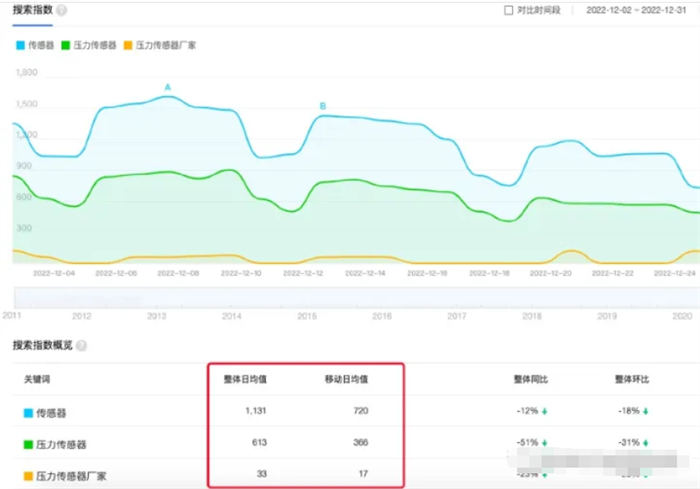Viewport: 700px width, 489px height.
Task: Click help icon next to 搜索指数 title
Action: (x=63, y=10)
